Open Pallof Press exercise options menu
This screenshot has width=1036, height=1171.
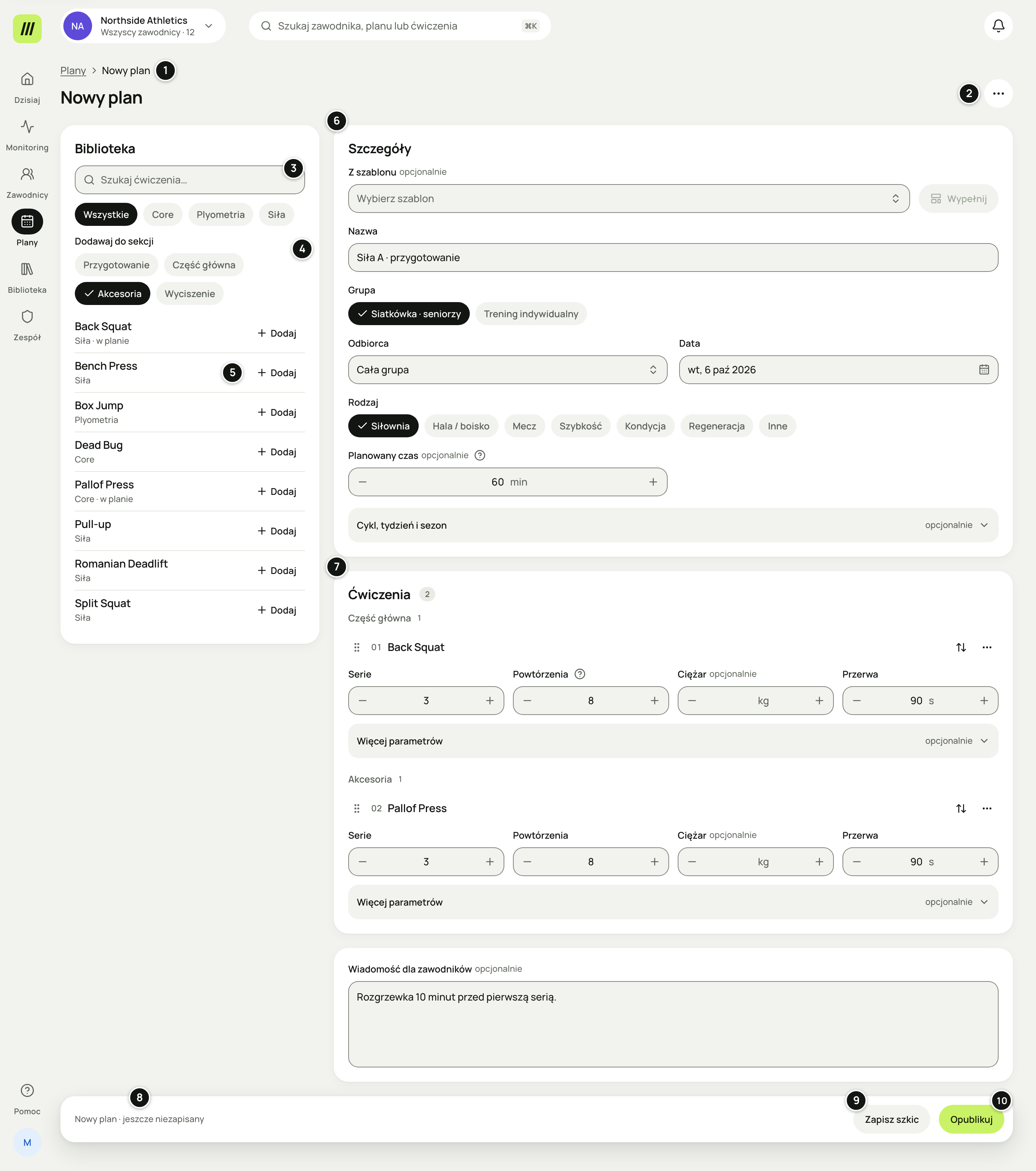(987, 808)
